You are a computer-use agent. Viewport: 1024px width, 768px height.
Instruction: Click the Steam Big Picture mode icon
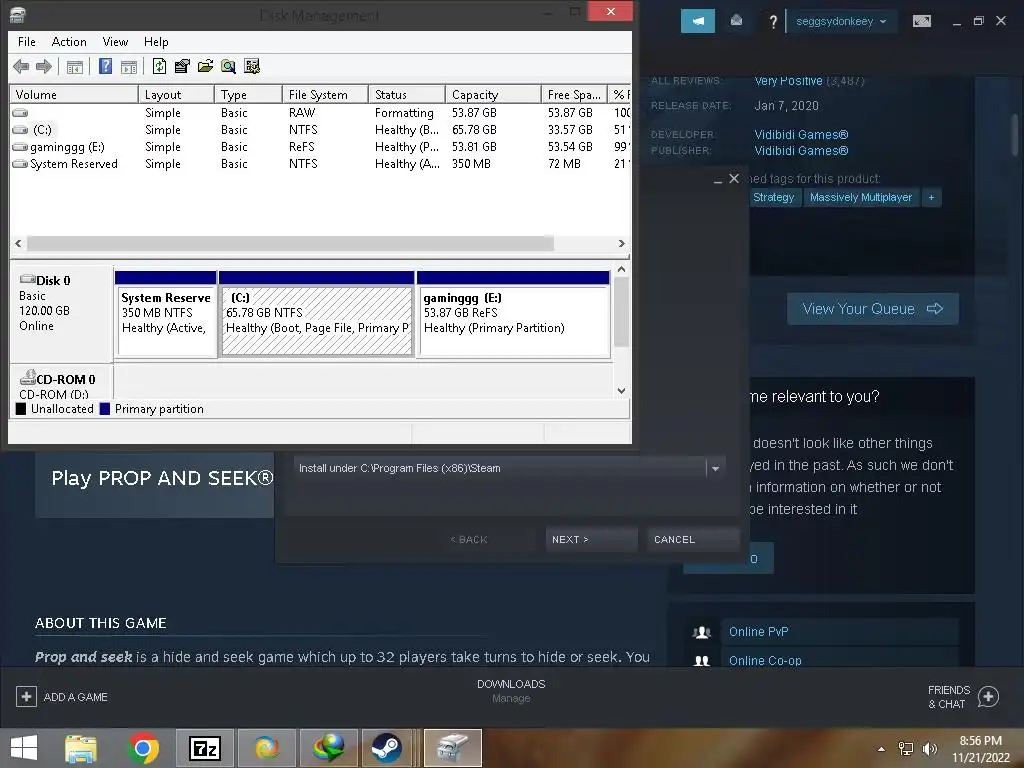pos(921,22)
